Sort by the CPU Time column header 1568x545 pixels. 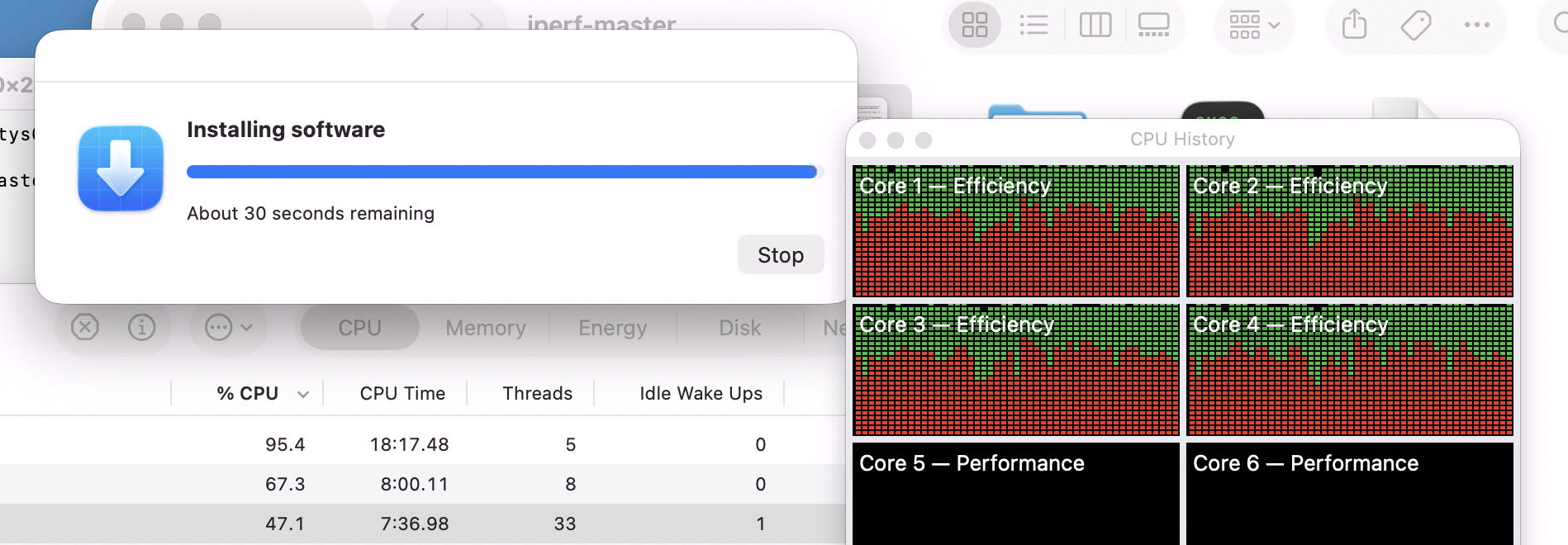(x=402, y=394)
